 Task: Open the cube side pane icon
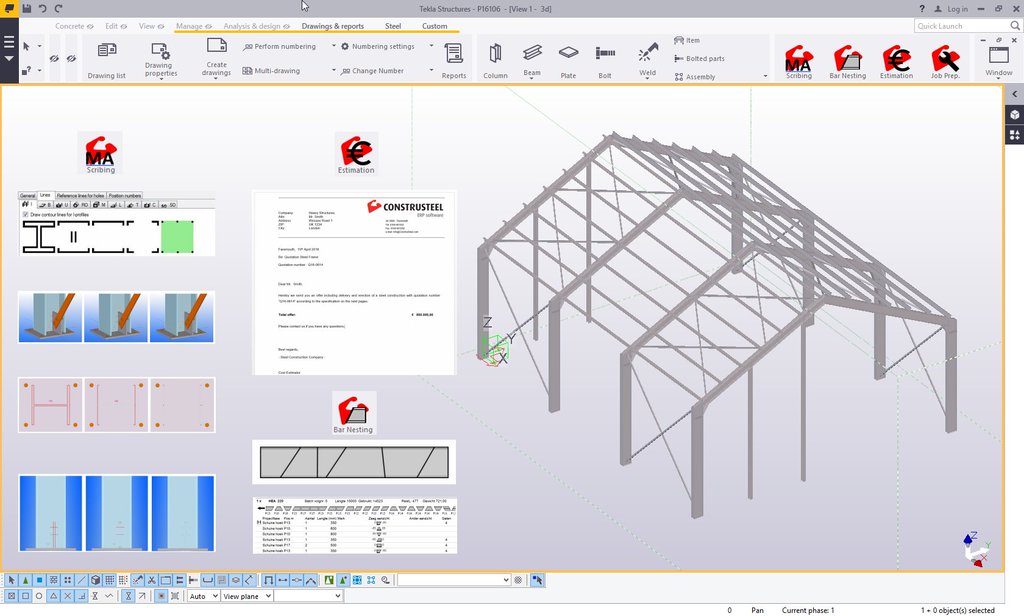(1014, 115)
